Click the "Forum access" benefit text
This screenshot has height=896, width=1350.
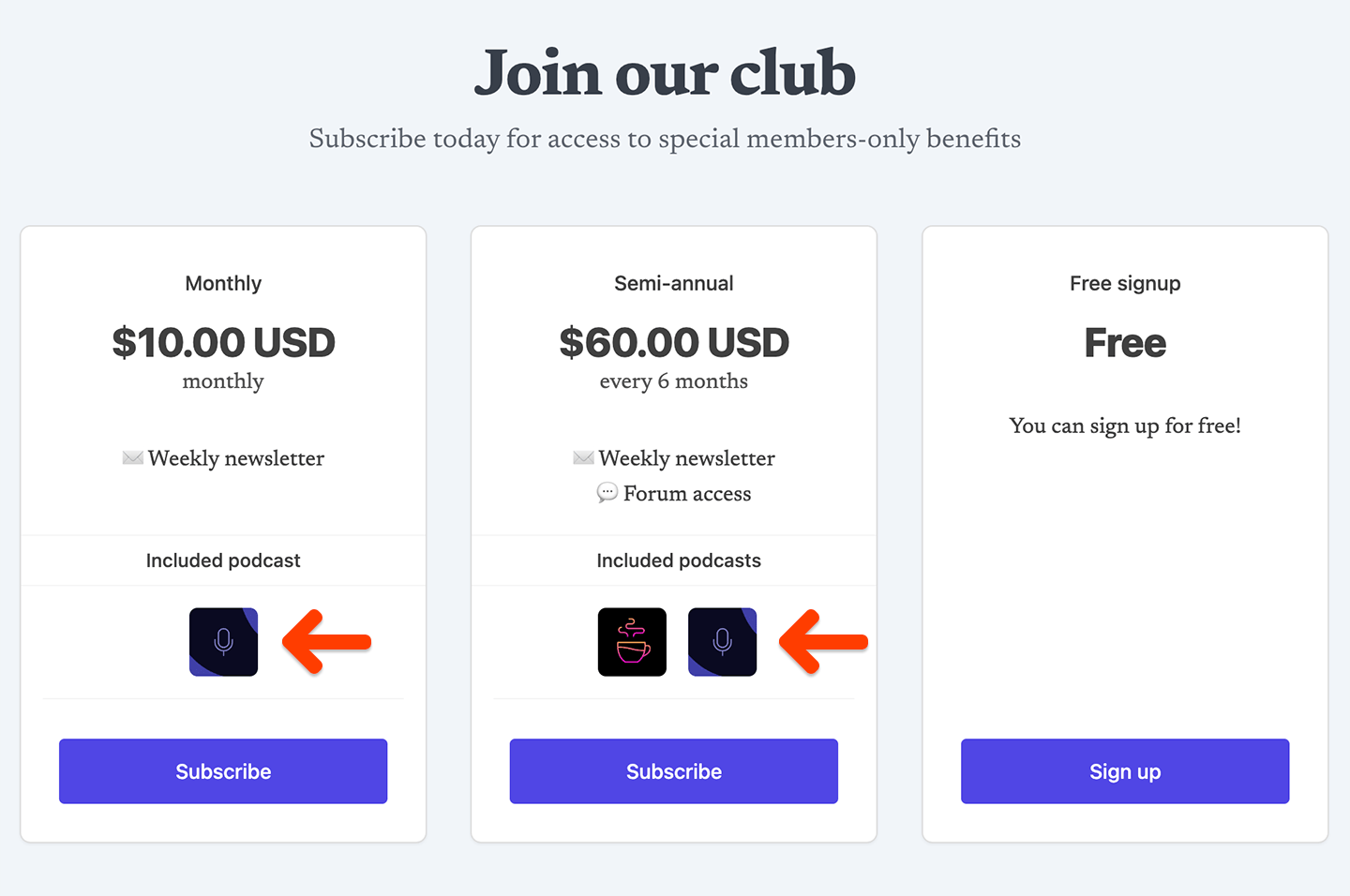coord(687,494)
